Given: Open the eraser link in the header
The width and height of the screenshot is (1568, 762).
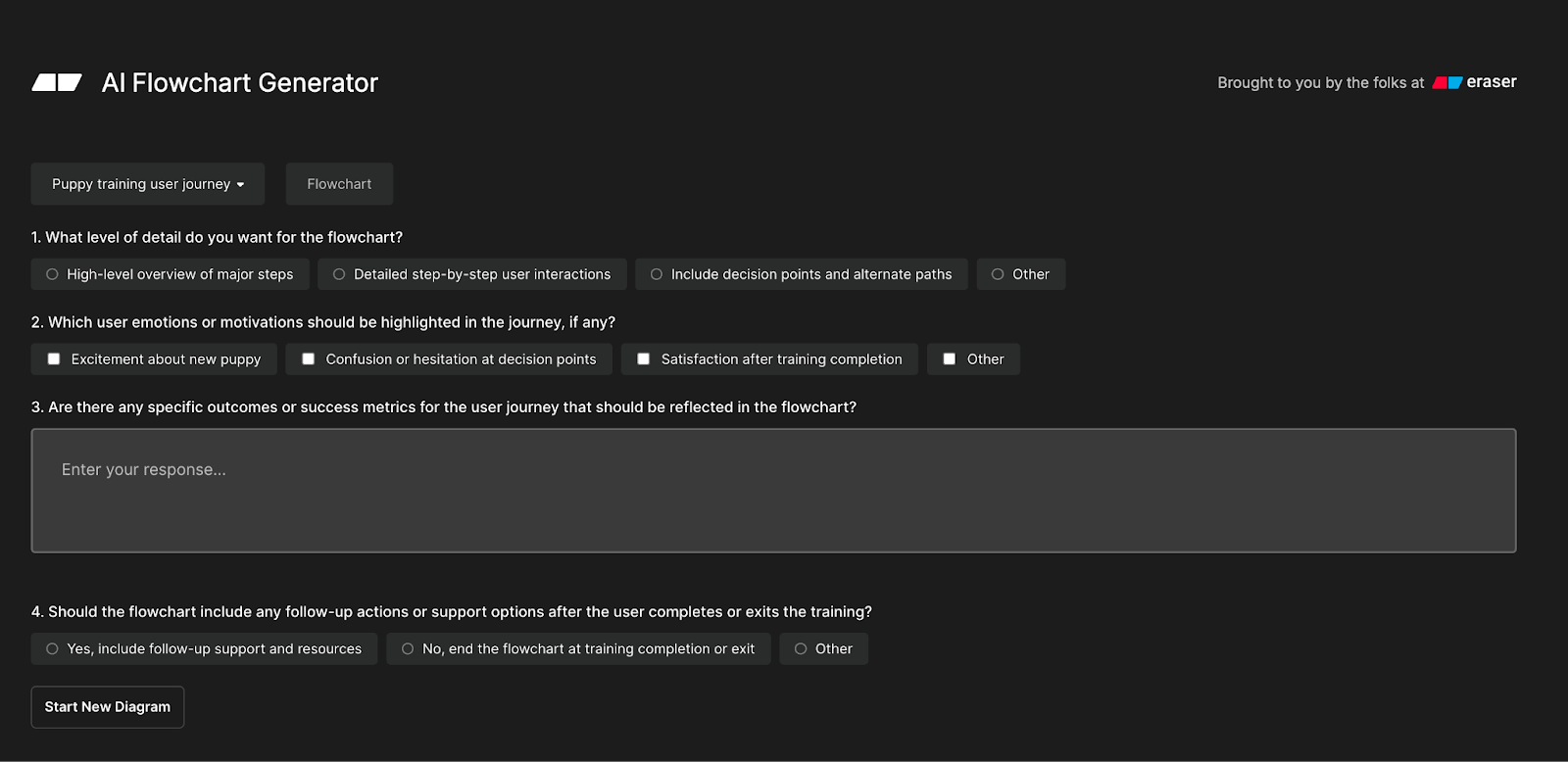Looking at the screenshot, I should 1491,82.
